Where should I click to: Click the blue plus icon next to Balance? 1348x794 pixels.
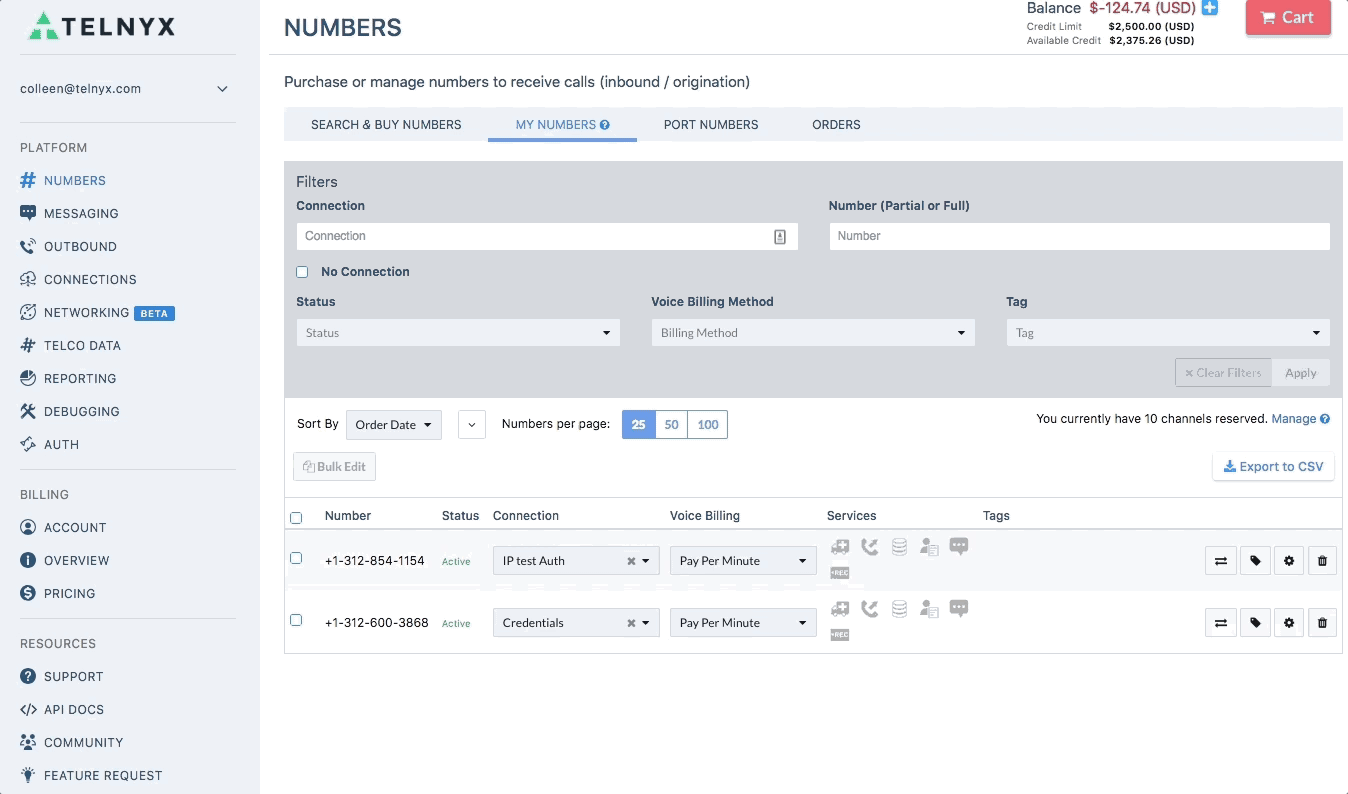pyautogui.click(x=1210, y=8)
